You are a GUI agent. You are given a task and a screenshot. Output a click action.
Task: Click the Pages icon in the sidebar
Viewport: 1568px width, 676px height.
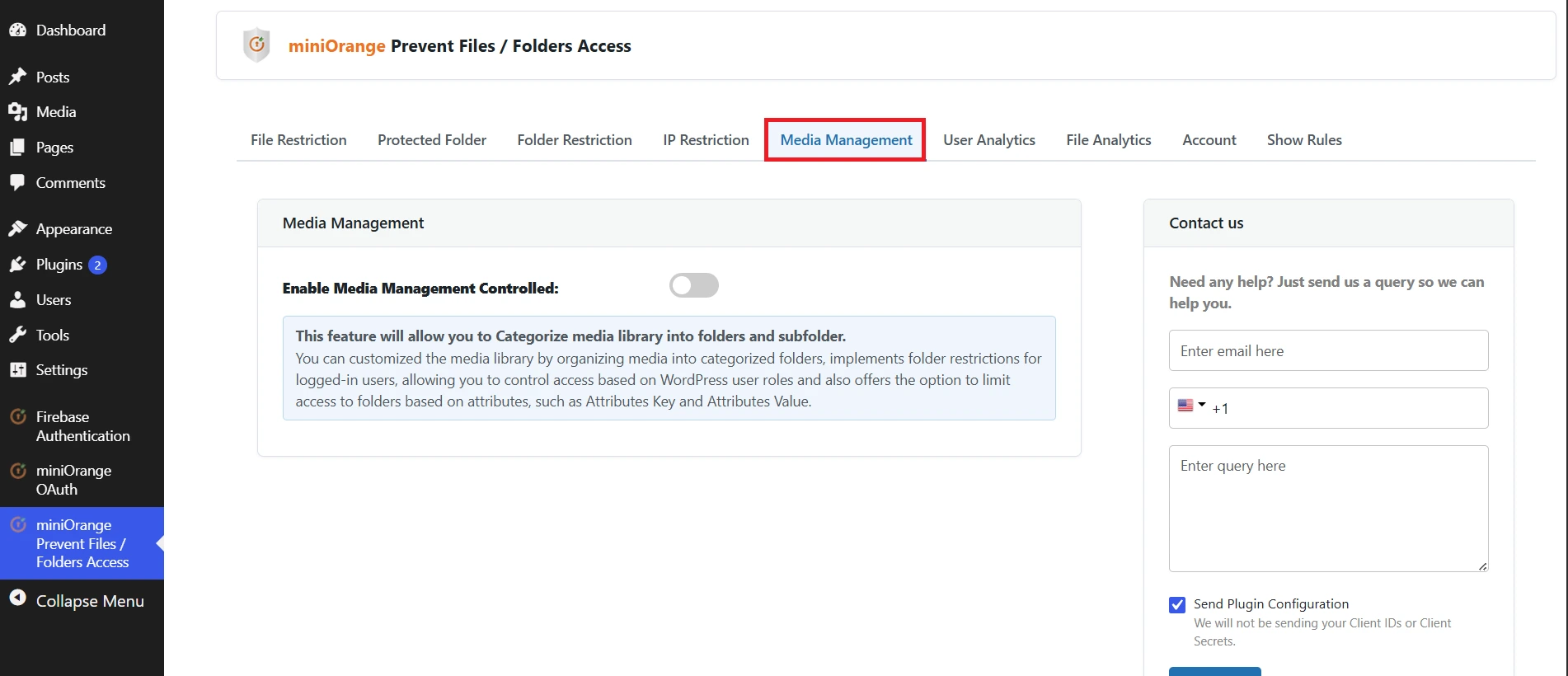17,147
